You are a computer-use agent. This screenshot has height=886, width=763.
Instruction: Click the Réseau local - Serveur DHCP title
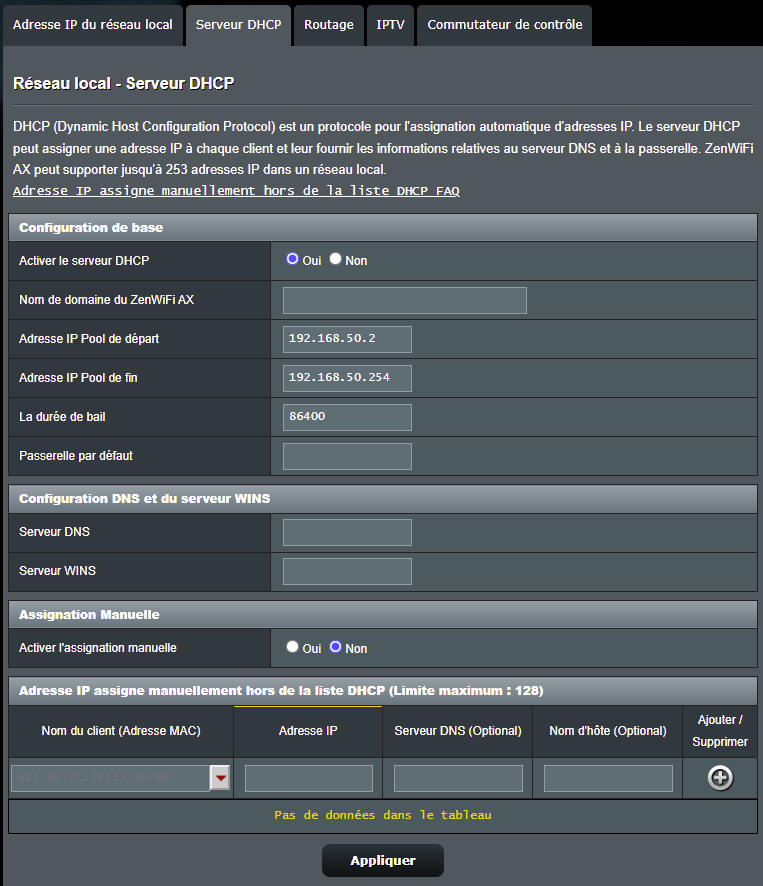point(124,84)
